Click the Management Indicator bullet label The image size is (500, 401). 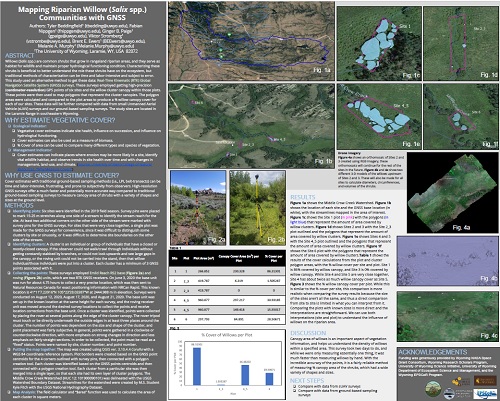32,150
